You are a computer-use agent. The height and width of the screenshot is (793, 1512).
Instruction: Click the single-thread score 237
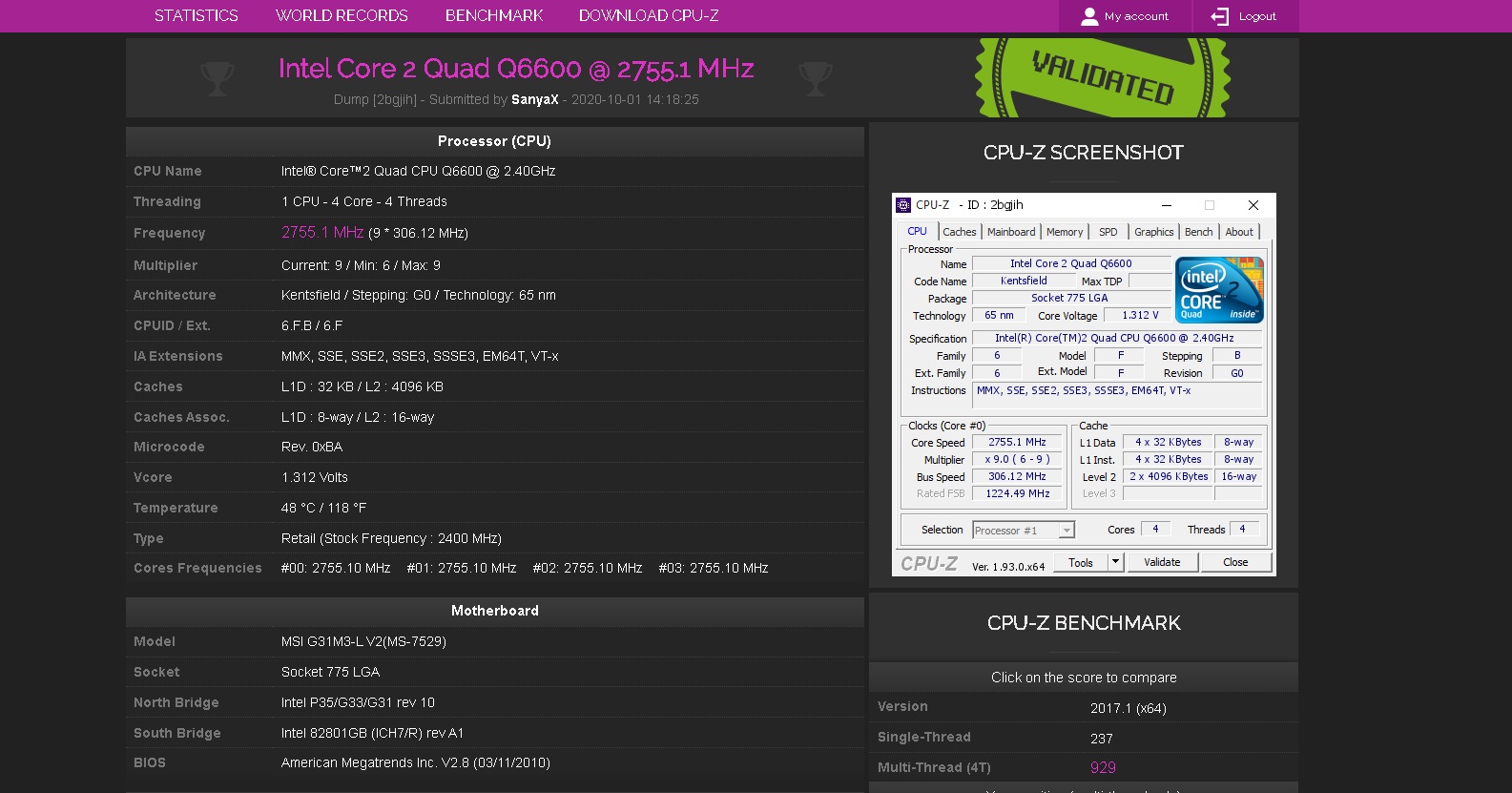coord(1102,739)
